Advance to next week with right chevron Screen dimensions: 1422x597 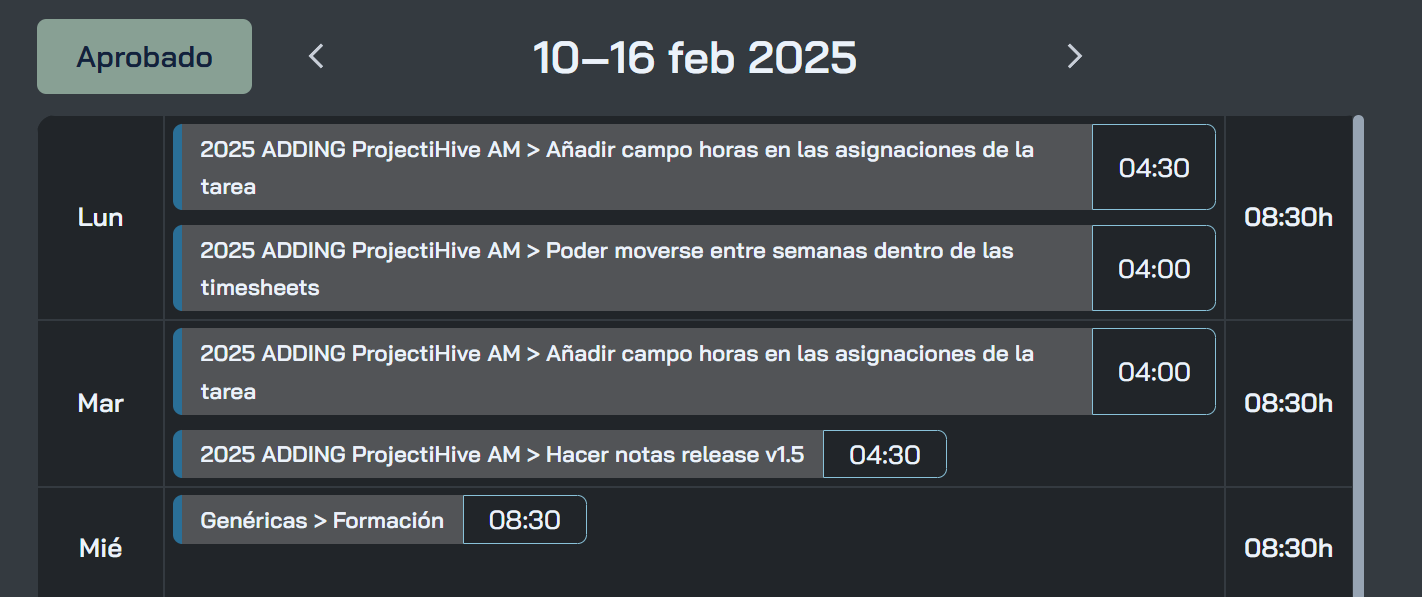(x=1074, y=57)
